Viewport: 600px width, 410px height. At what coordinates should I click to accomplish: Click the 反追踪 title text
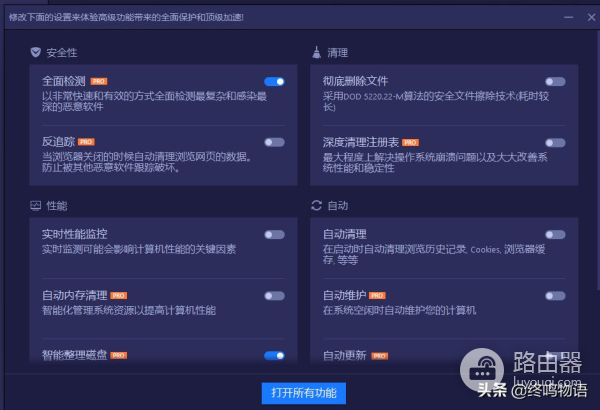(x=59, y=142)
